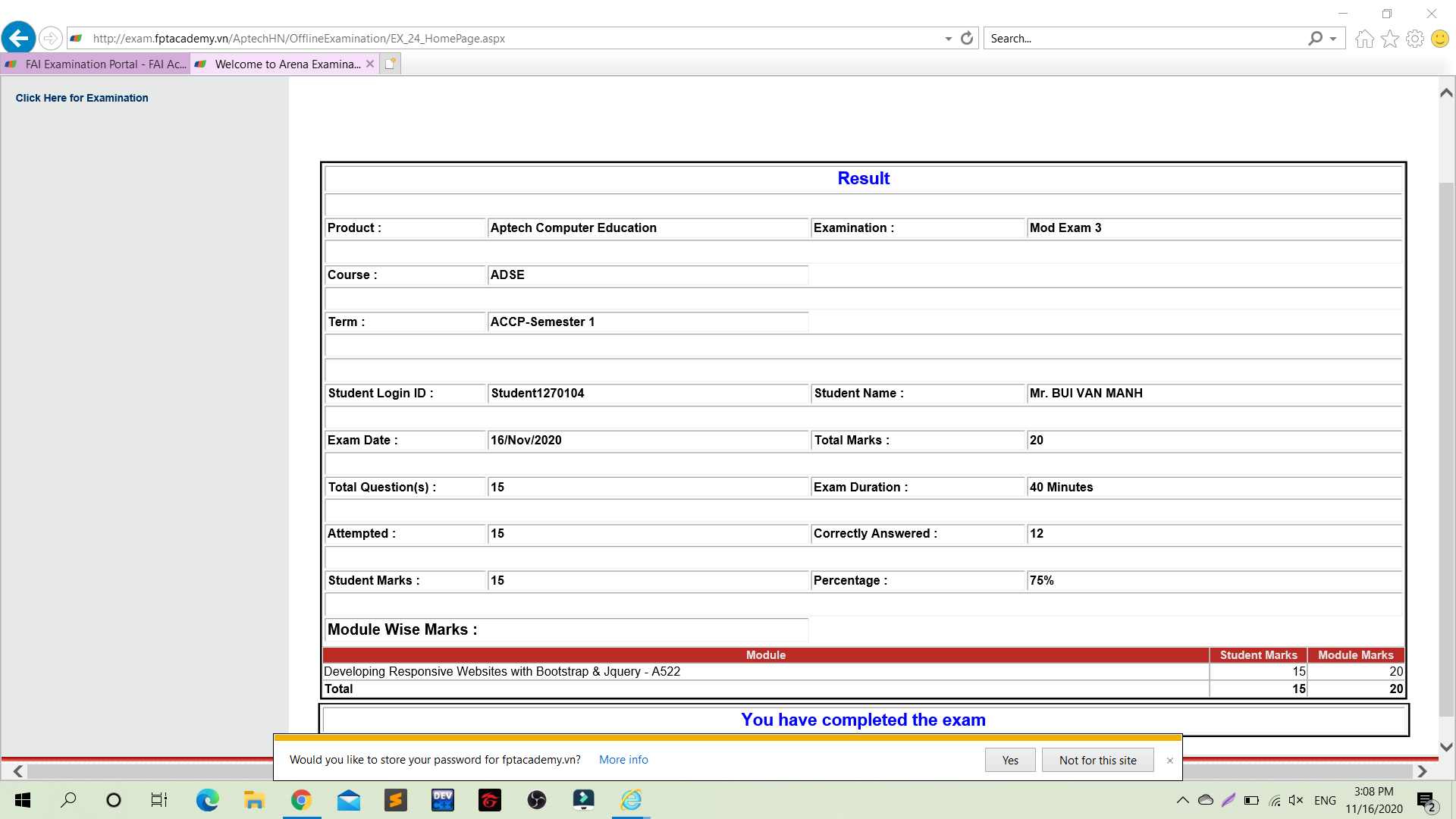Click the browser Forward arrow button
This screenshot has width=1456, height=819.
click(50, 38)
